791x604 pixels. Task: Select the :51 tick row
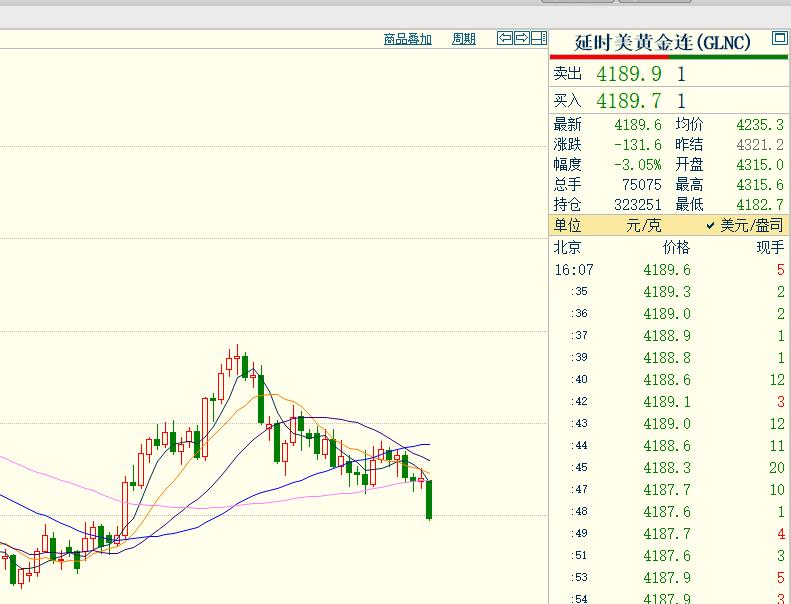point(669,556)
